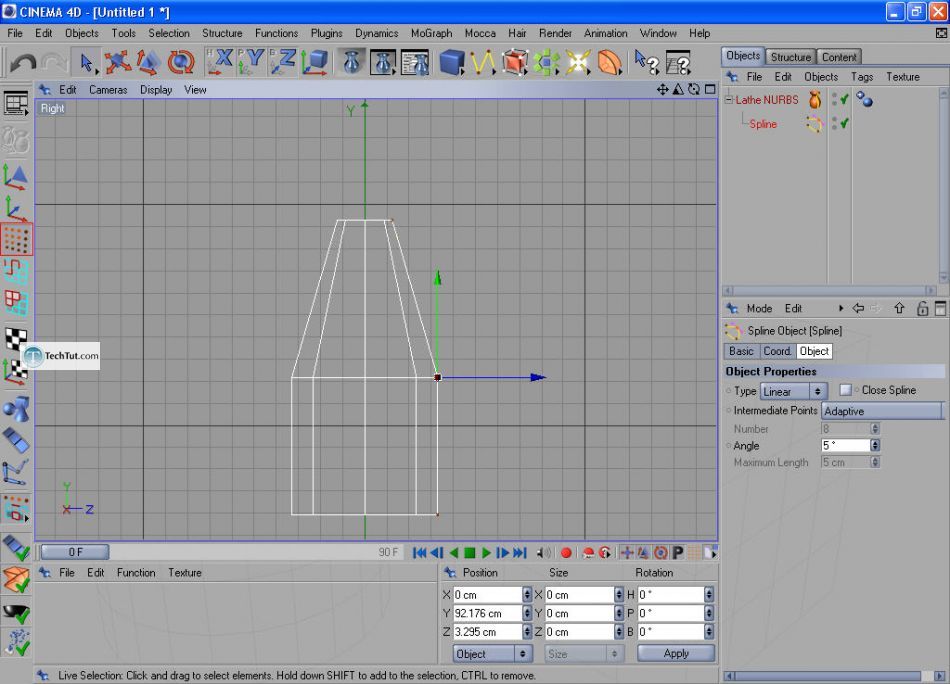Viewport: 950px width, 684px height.
Task: Open the spline drawing tool icon
Action: point(483,62)
